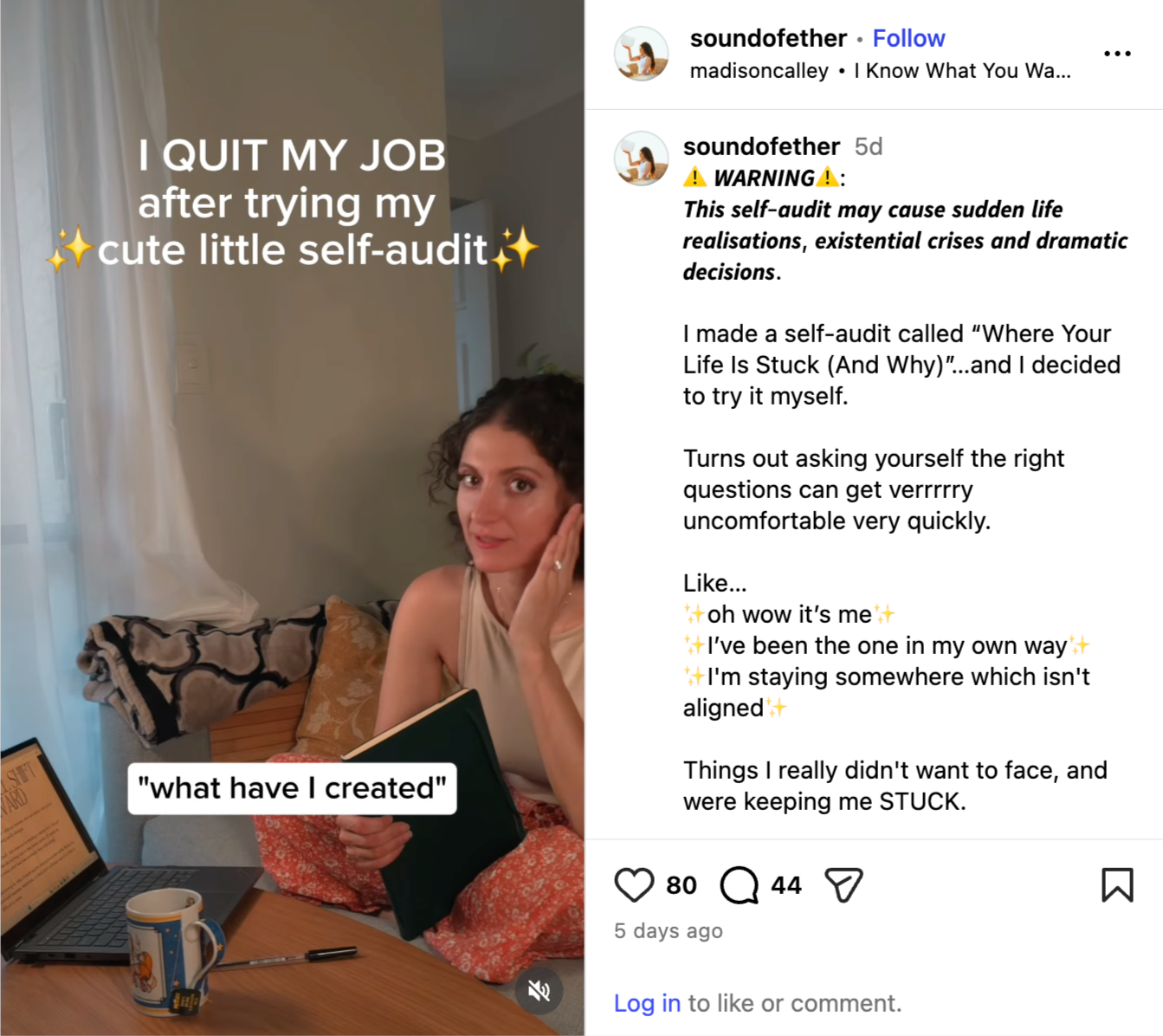Click the "what have I created" subtitle
The width and height of the screenshot is (1163, 1036).
(292, 788)
